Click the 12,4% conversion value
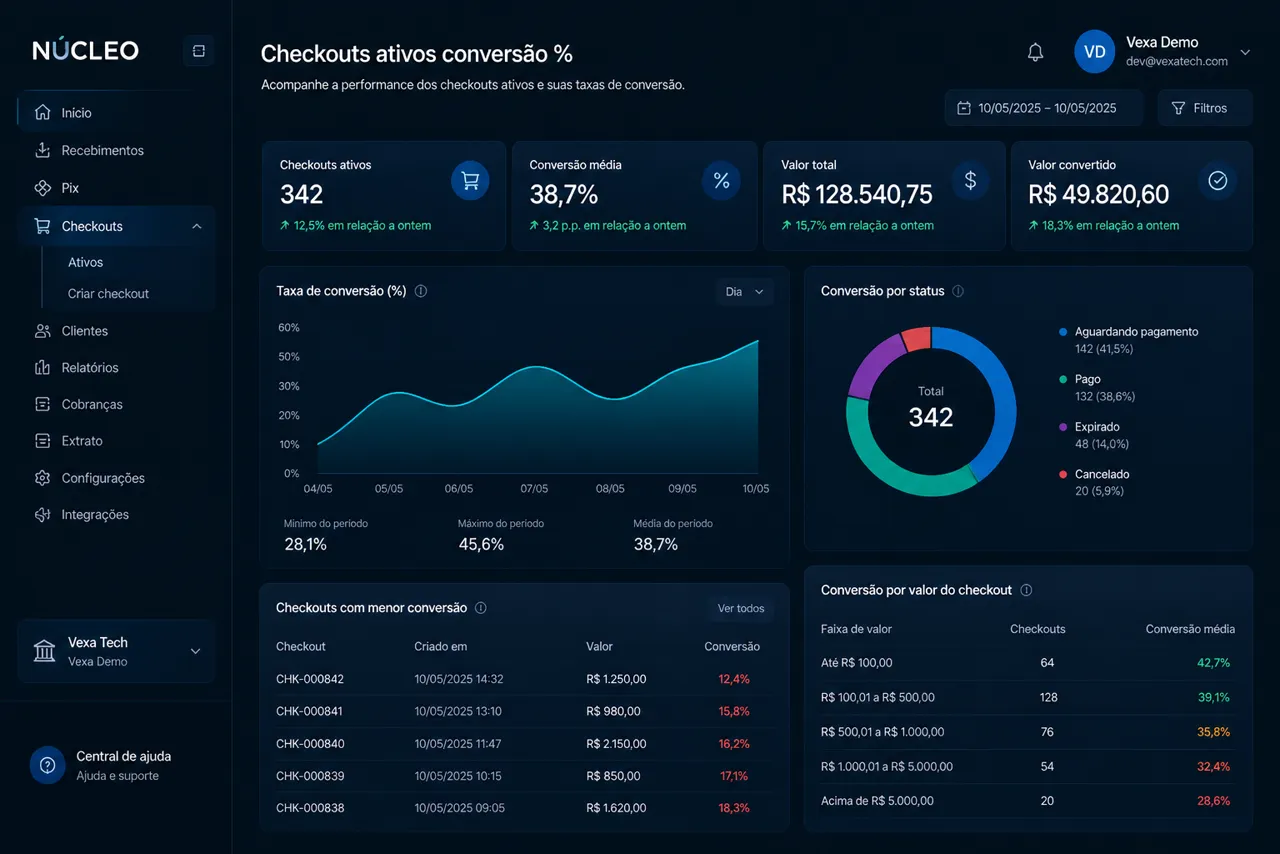1280x854 pixels. click(x=734, y=679)
